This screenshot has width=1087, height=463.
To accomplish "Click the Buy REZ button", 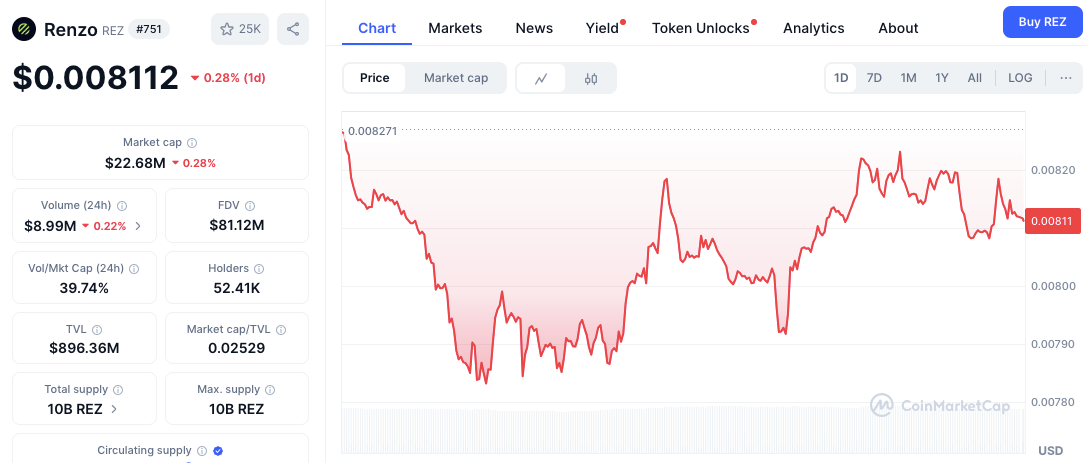I will tap(1042, 21).
